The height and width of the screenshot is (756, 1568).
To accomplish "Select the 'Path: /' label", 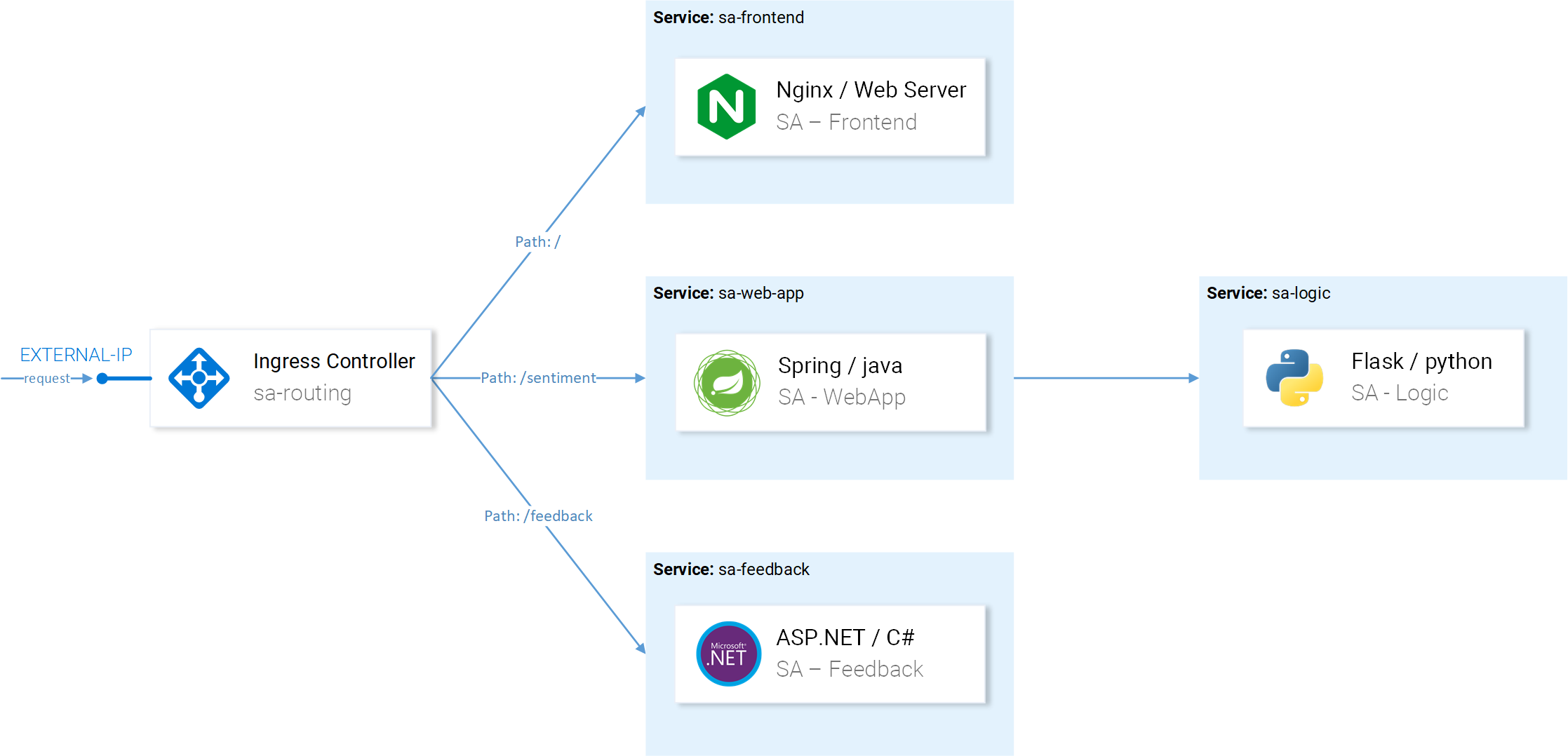I will coord(537,242).
